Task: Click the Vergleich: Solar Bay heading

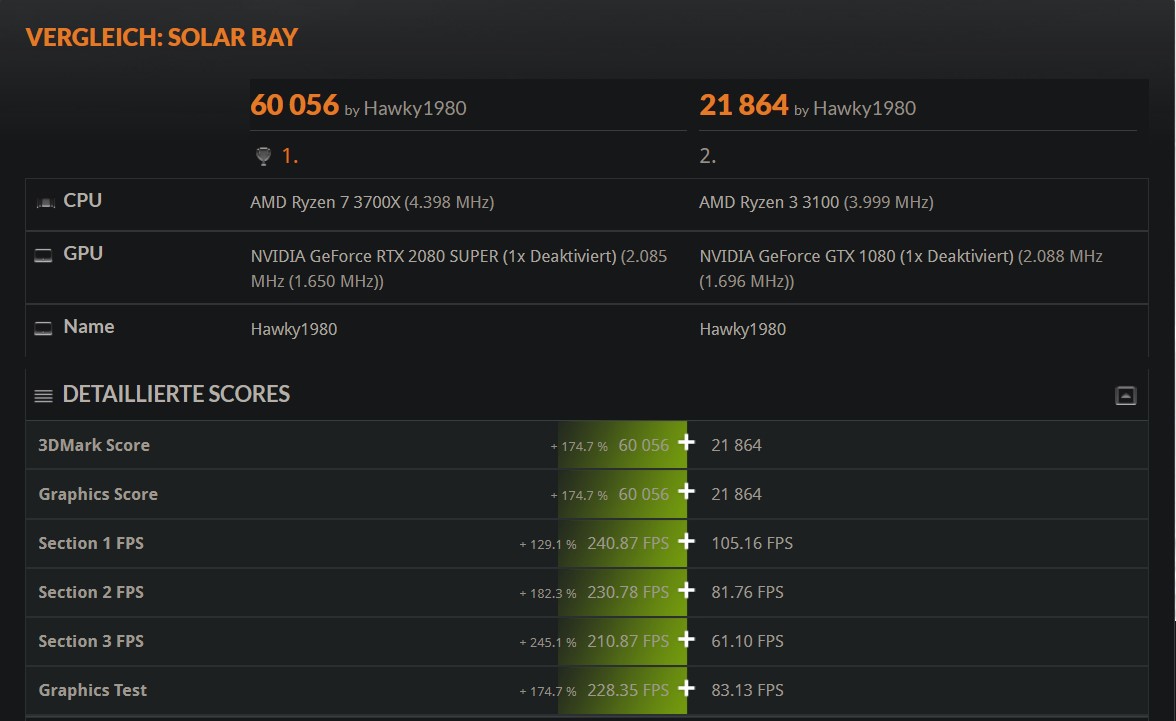Action: tap(162, 37)
